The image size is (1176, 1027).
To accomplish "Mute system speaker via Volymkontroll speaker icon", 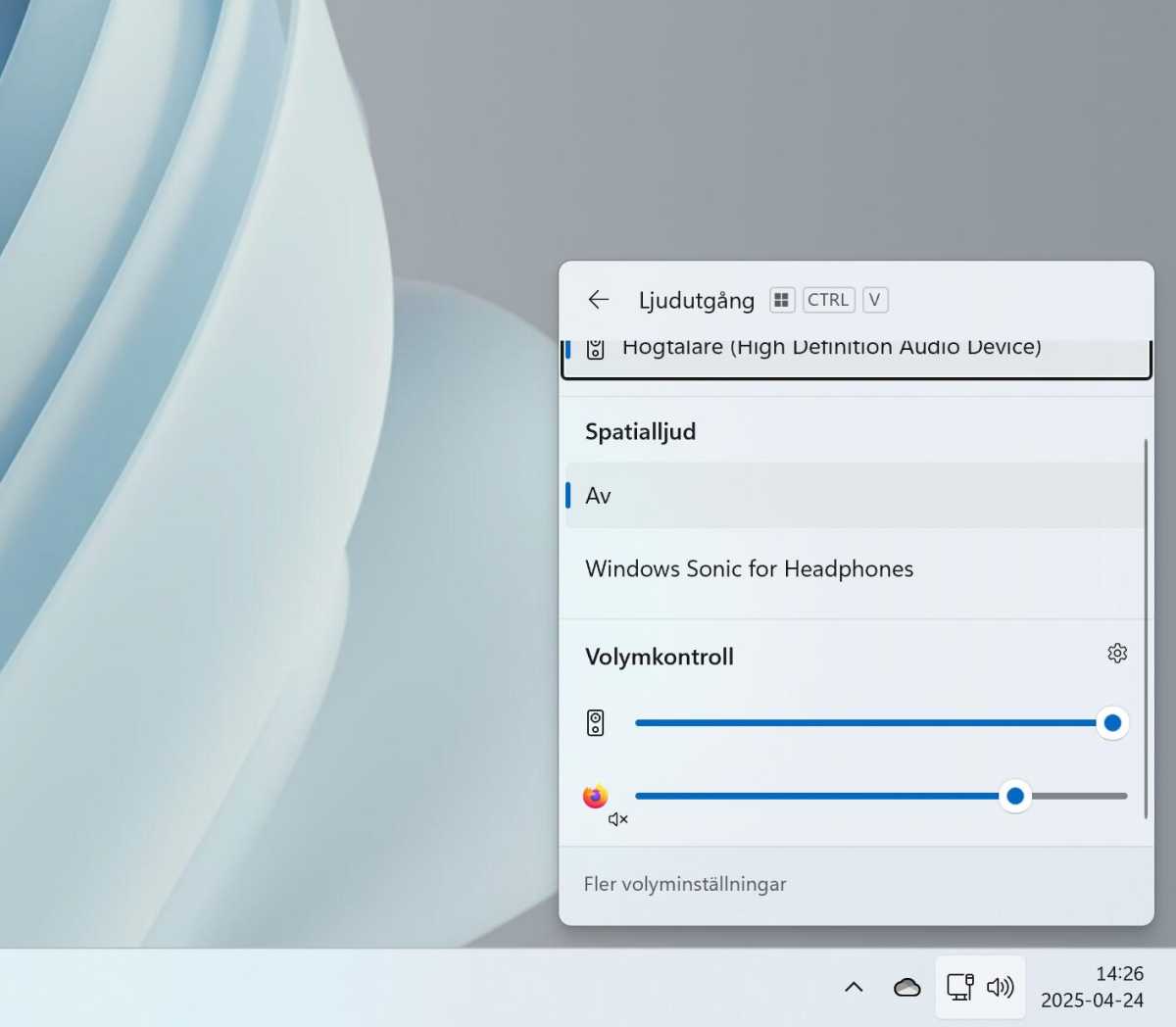I will (596, 723).
